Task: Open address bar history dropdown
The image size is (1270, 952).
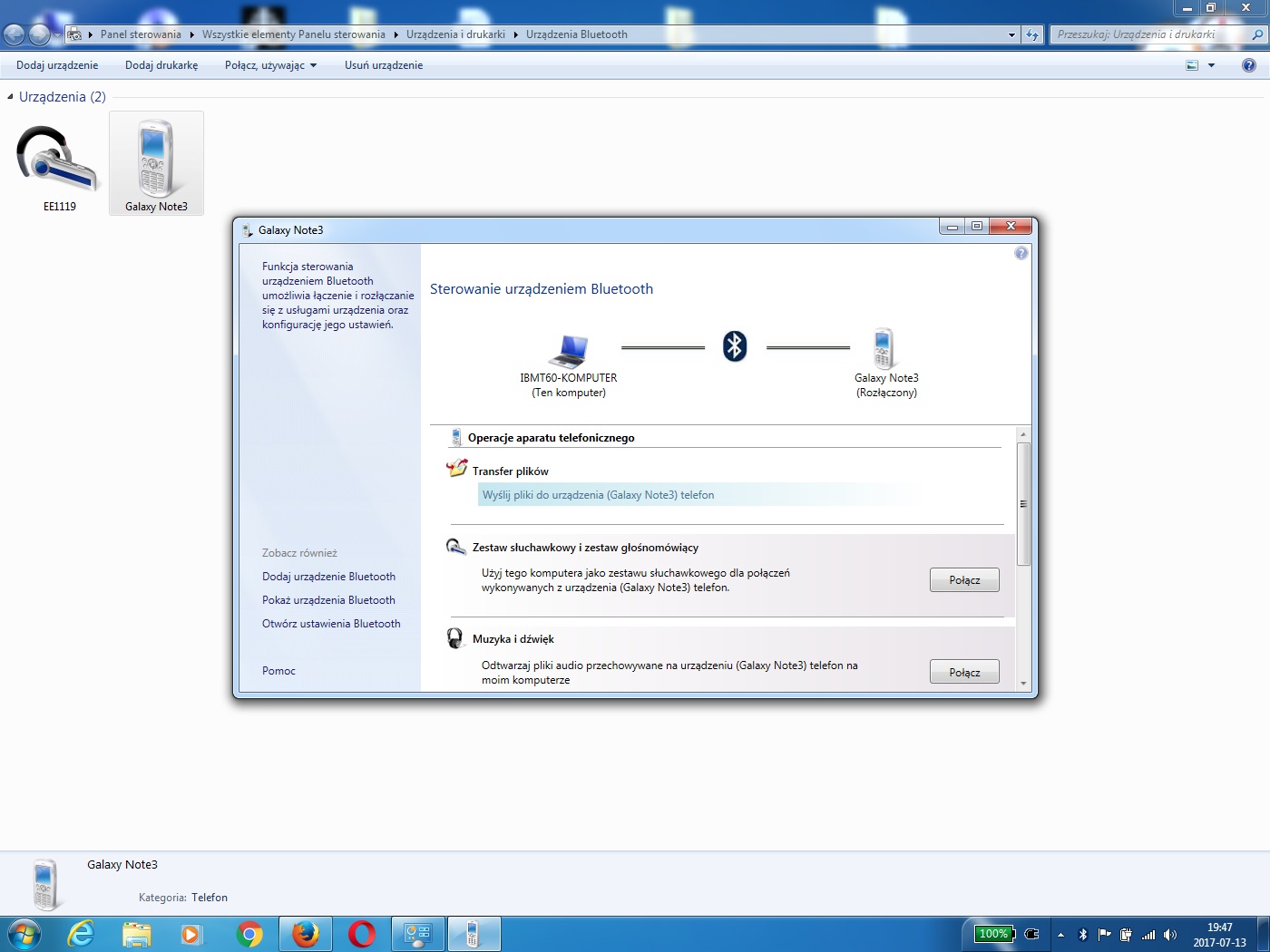Action: point(1011,34)
